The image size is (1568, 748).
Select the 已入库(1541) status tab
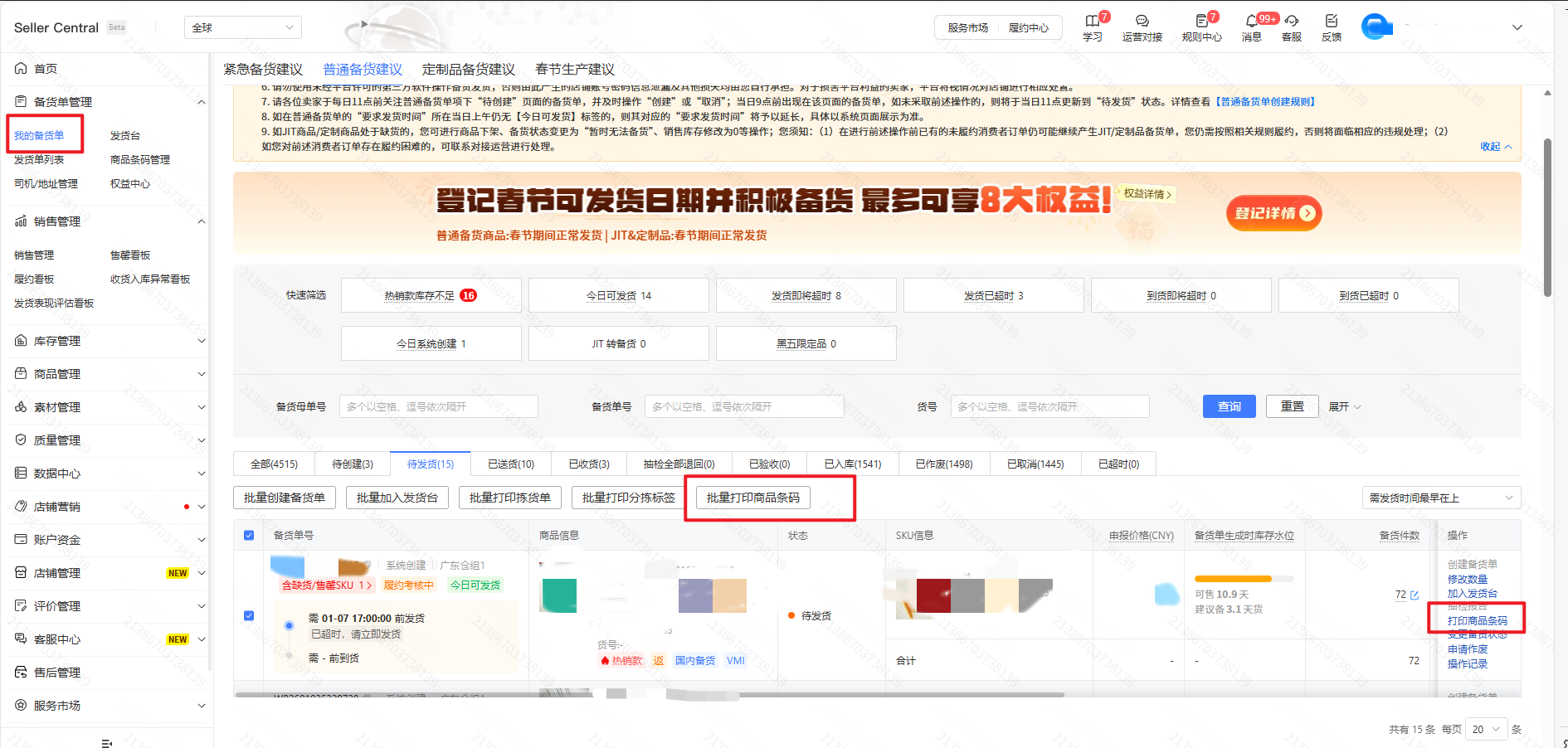tap(853, 464)
